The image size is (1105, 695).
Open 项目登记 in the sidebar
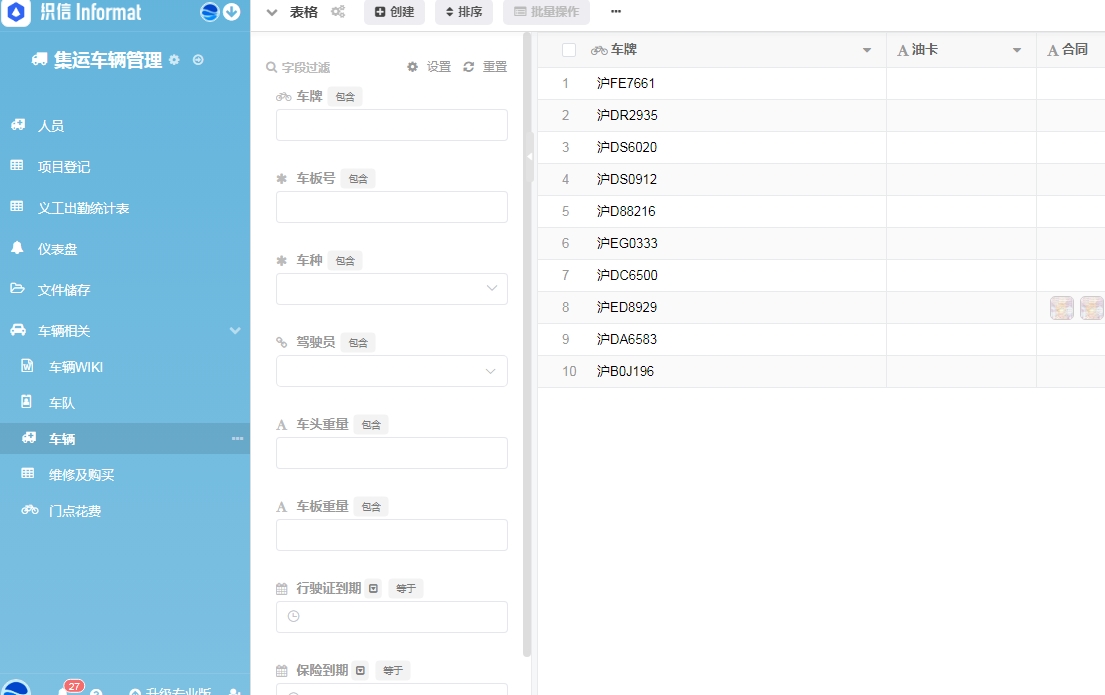click(x=64, y=167)
